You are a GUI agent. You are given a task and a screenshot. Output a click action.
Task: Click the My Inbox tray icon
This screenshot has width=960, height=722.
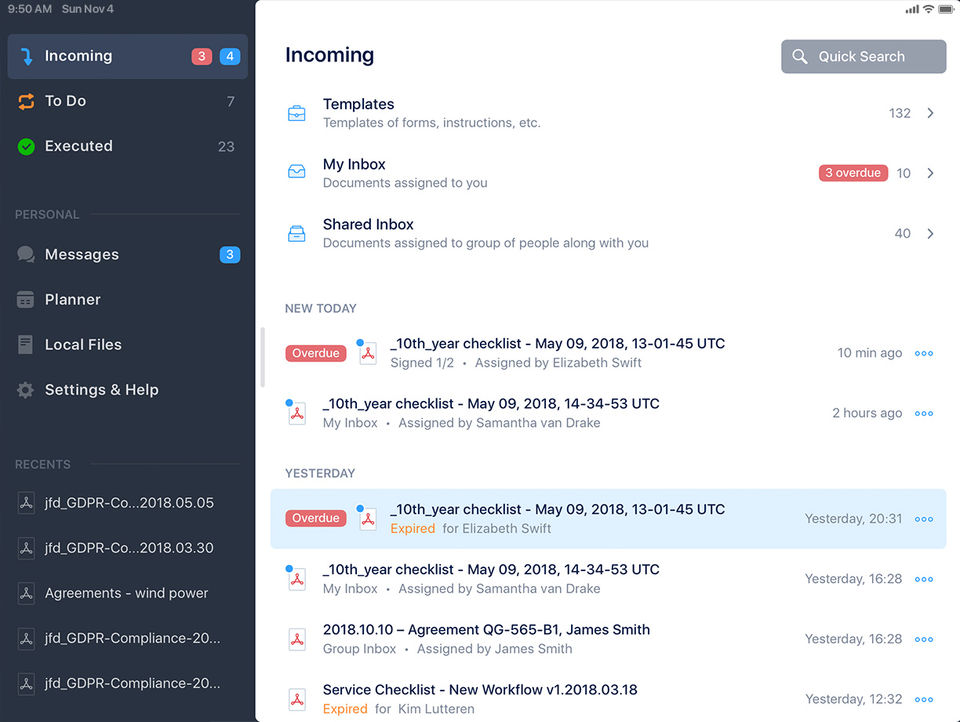point(297,172)
